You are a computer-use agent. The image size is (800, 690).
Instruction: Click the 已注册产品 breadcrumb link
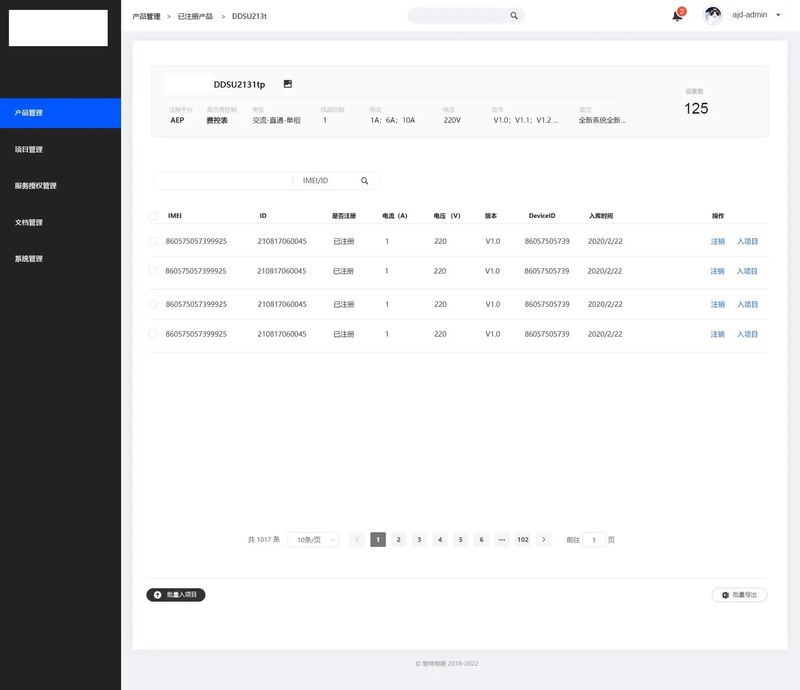pyautogui.click(x=195, y=16)
